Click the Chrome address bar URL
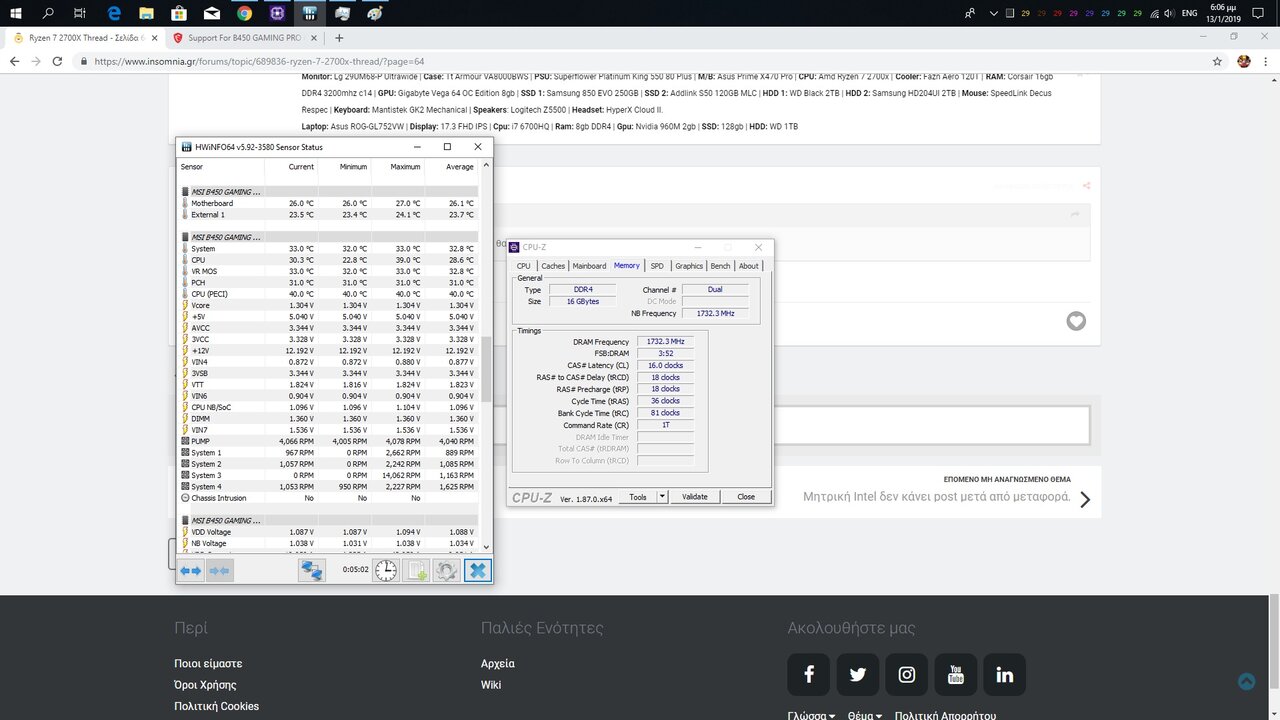This screenshot has height=720, width=1280. (259, 61)
